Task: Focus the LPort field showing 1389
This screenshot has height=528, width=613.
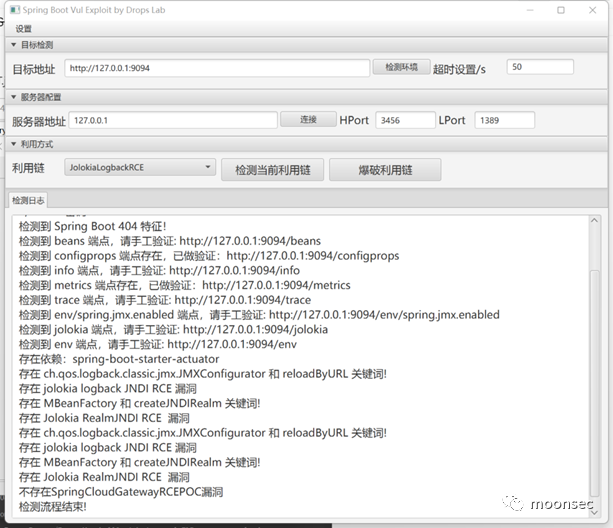Action: (x=504, y=120)
